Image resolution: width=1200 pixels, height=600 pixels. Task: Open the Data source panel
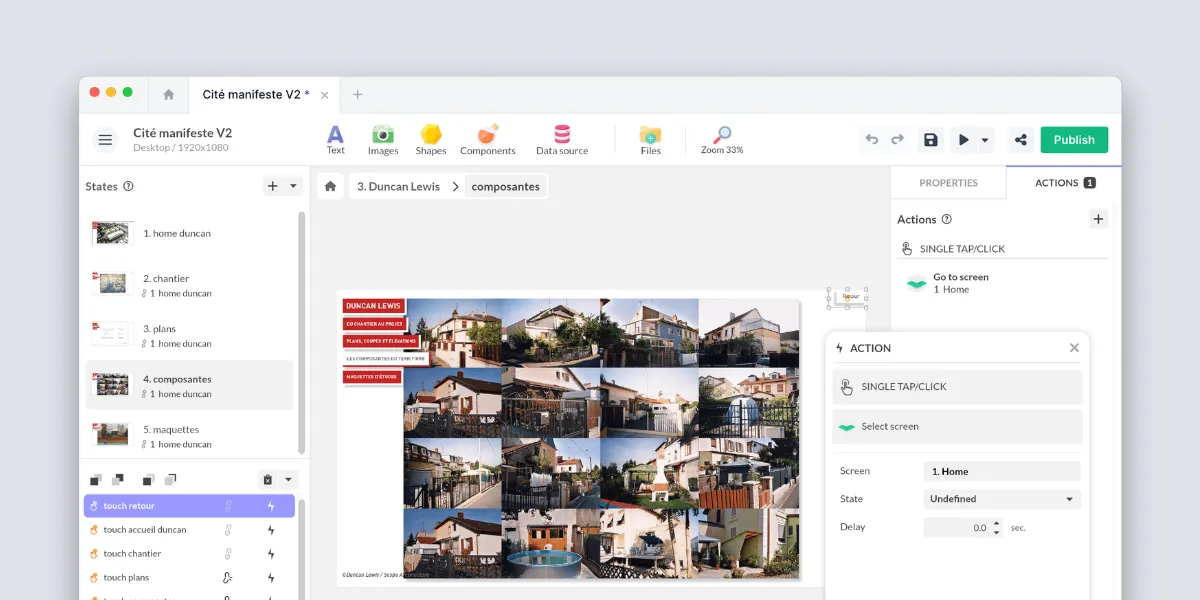[x=562, y=139]
